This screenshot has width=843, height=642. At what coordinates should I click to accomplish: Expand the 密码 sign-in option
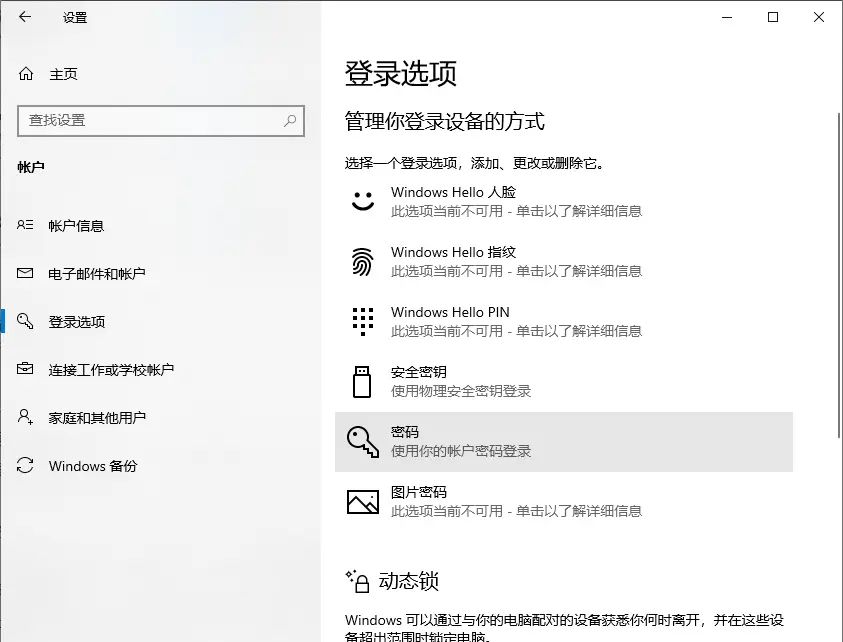coord(563,442)
